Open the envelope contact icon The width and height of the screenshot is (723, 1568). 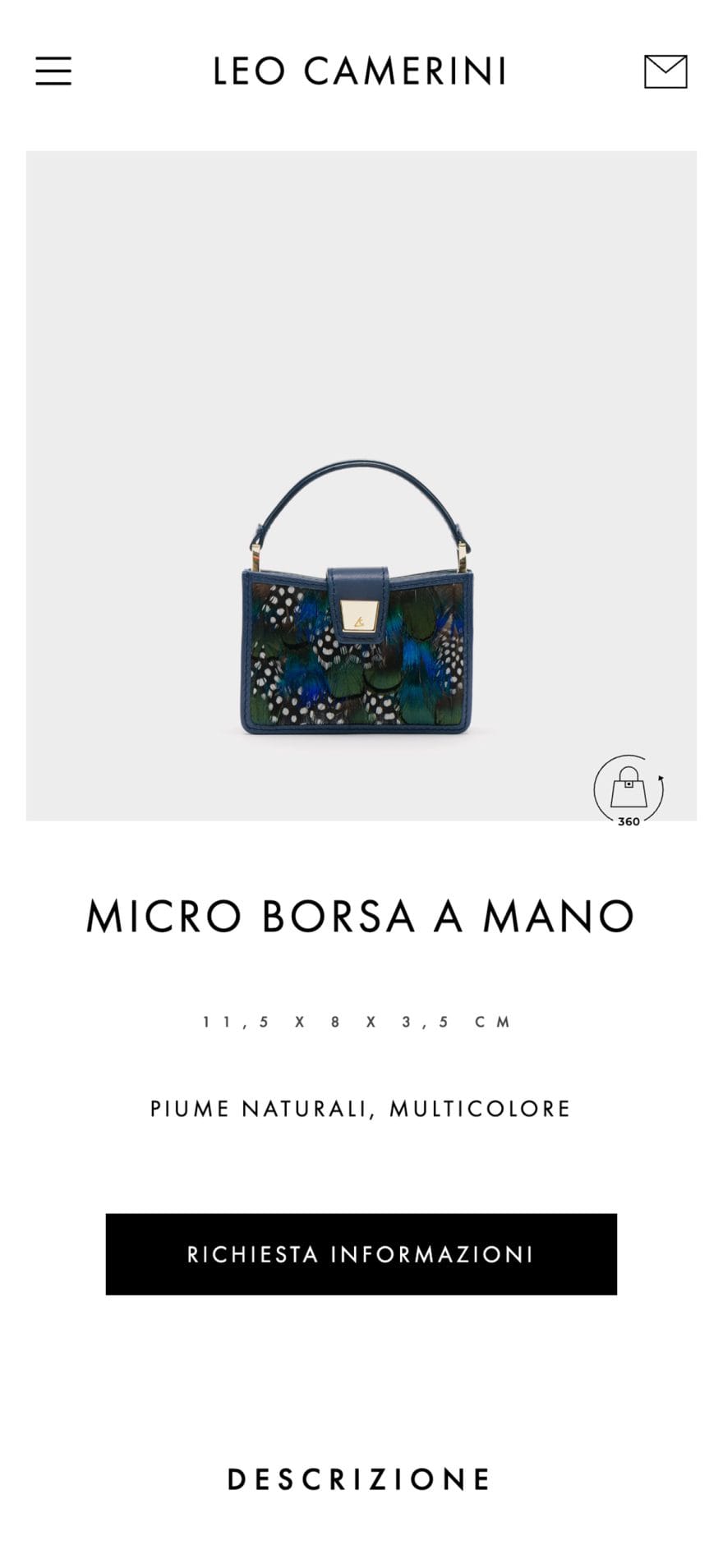pyautogui.click(x=665, y=71)
